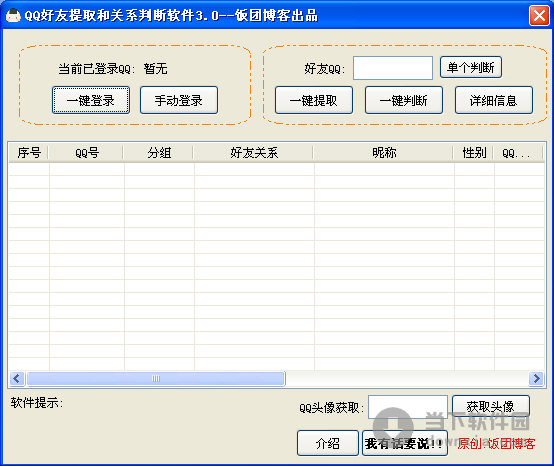Click the 单个判断 button
The image size is (554, 466).
(471, 67)
